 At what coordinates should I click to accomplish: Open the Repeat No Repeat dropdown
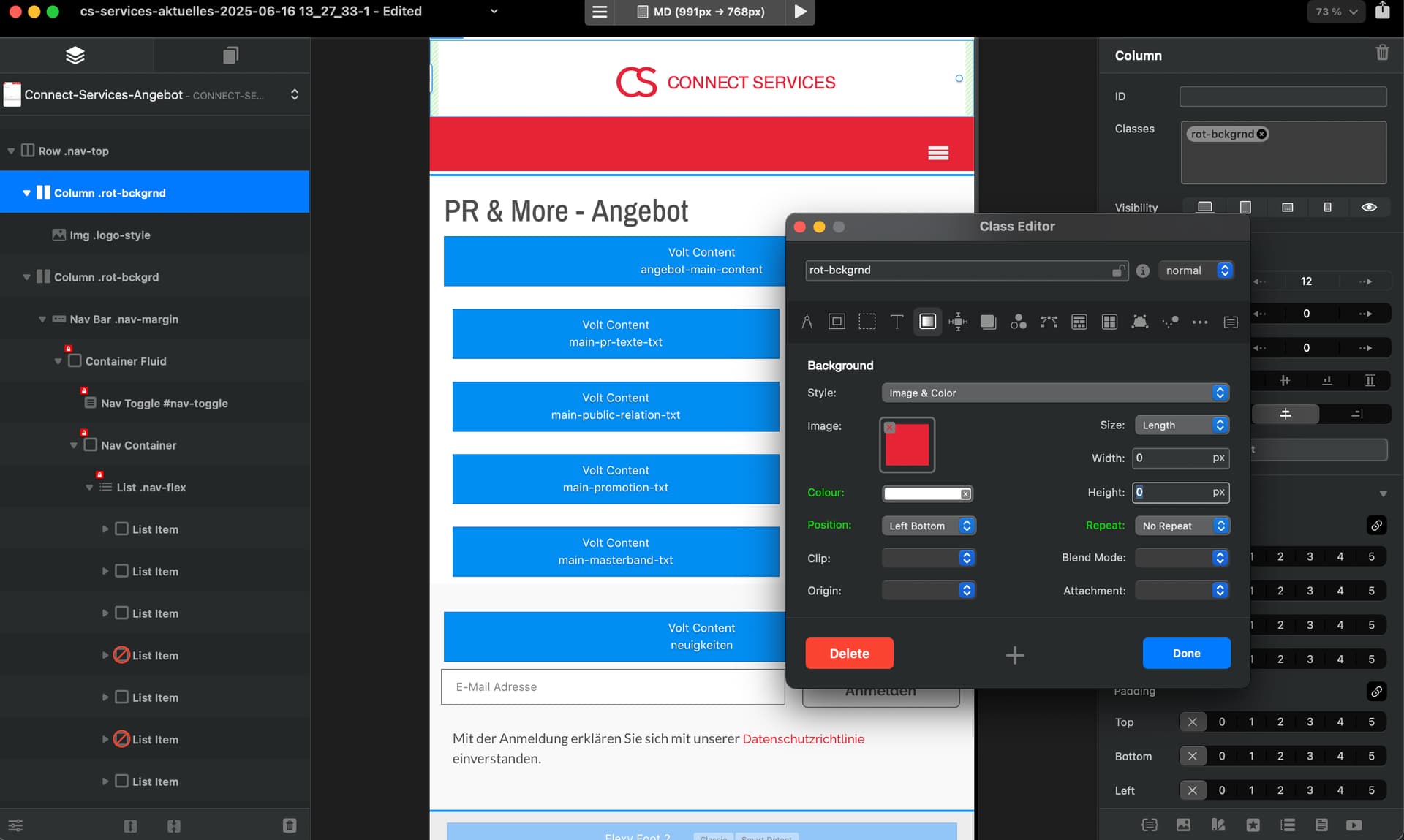[x=1181, y=526]
